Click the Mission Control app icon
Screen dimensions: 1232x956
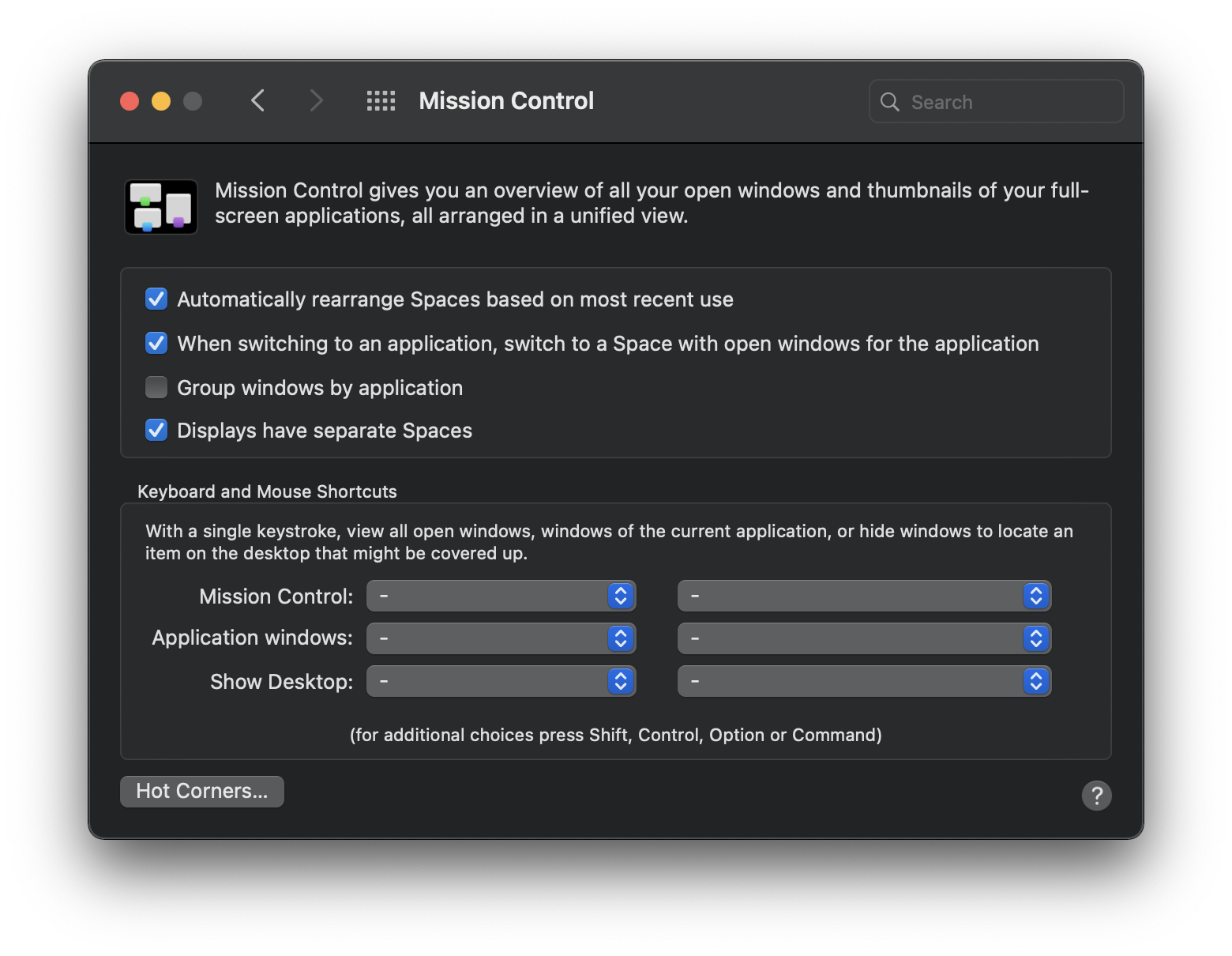161,207
